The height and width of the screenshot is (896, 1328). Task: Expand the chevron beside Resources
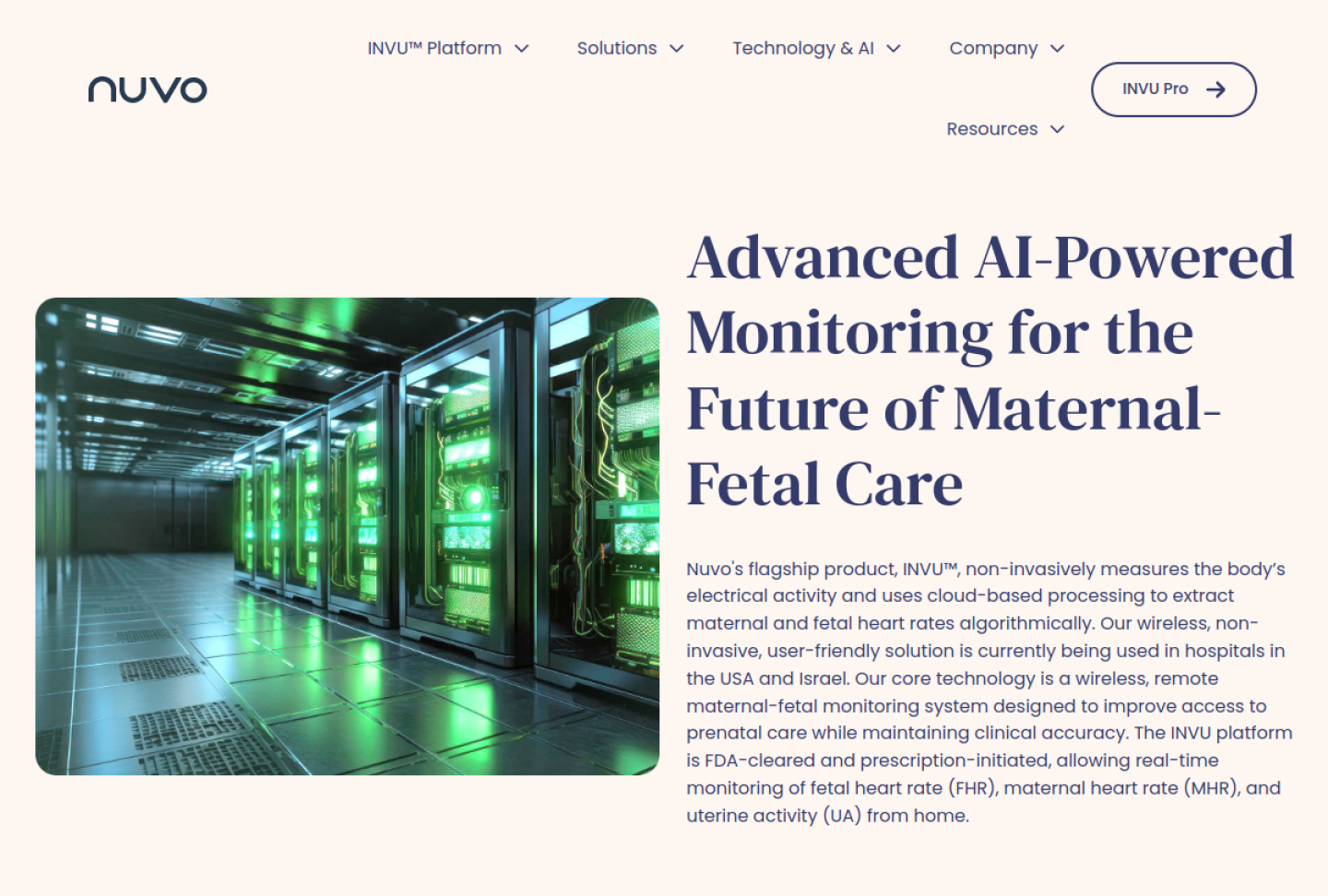coord(1058,129)
